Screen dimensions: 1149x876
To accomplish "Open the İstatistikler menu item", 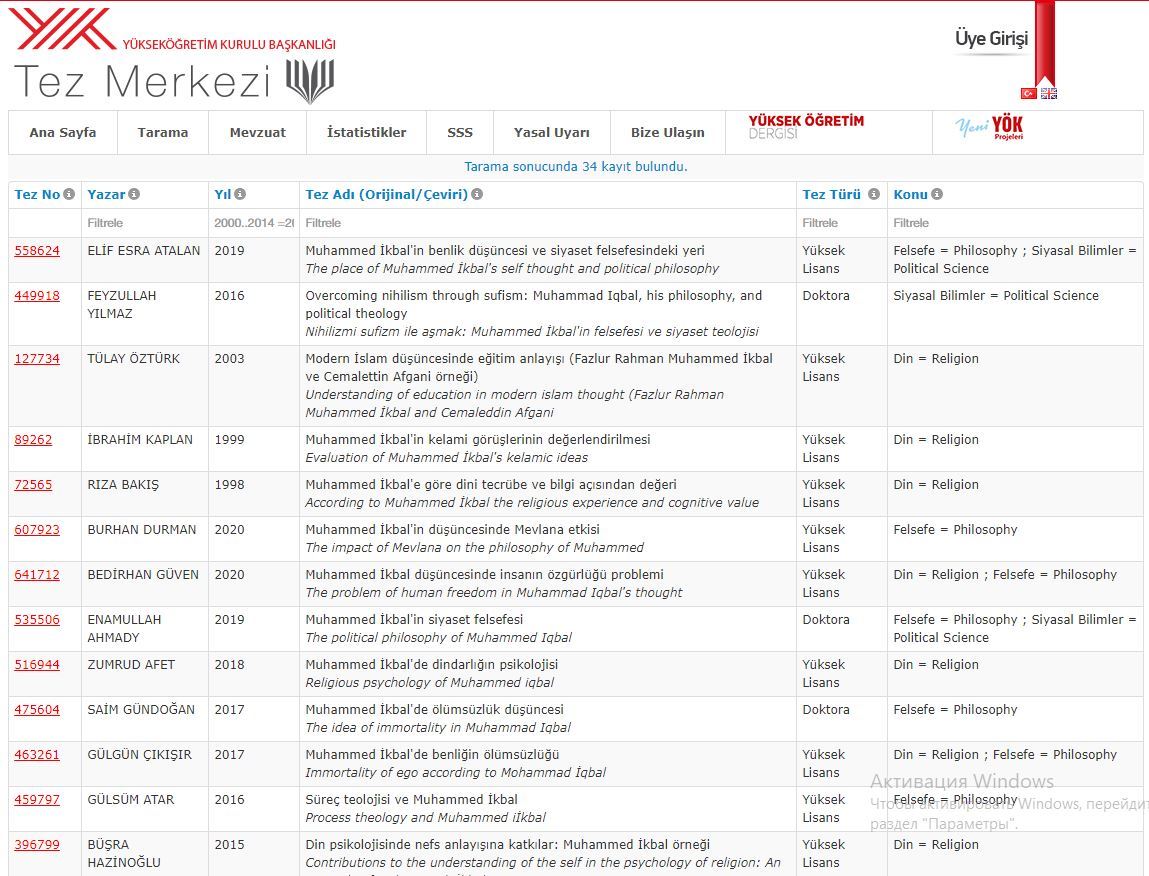I will click(366, 133).
